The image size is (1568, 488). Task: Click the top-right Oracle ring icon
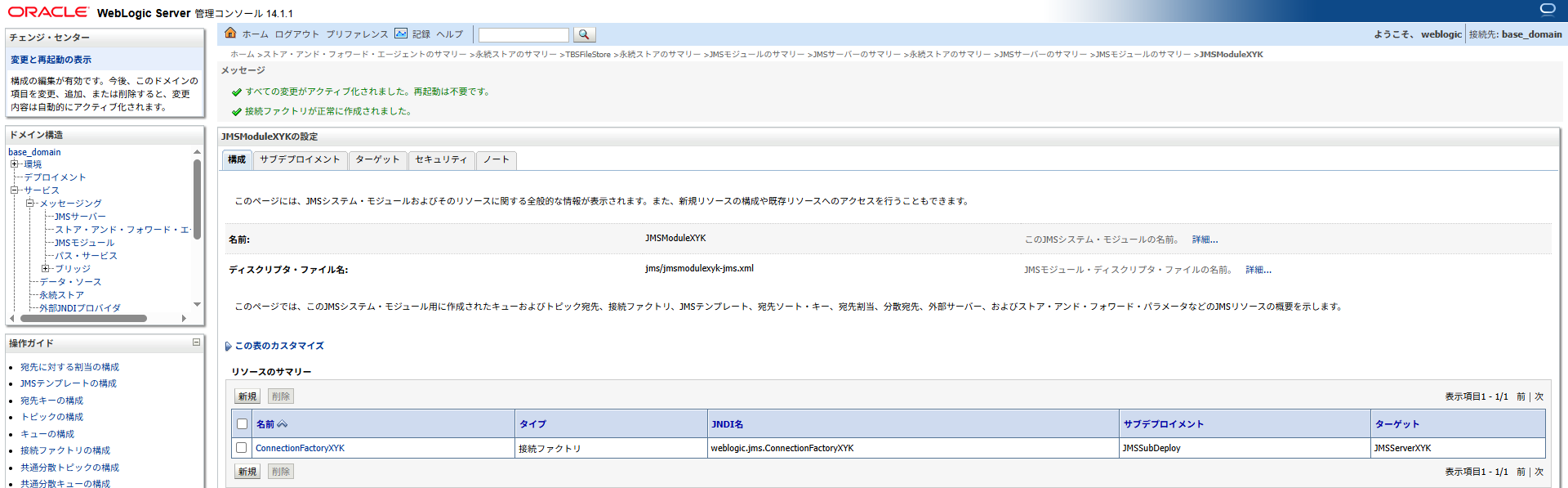(x=1548, y=9)
